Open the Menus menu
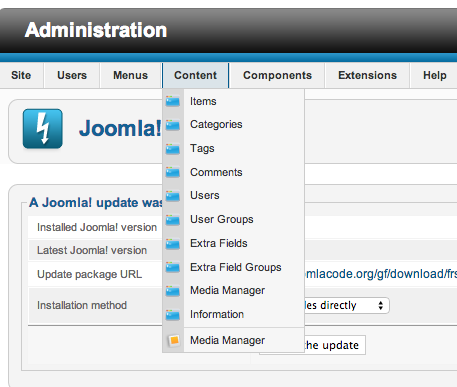Image resolution: width=457 pixels, height=387 pixels. [x=131, y=75]
